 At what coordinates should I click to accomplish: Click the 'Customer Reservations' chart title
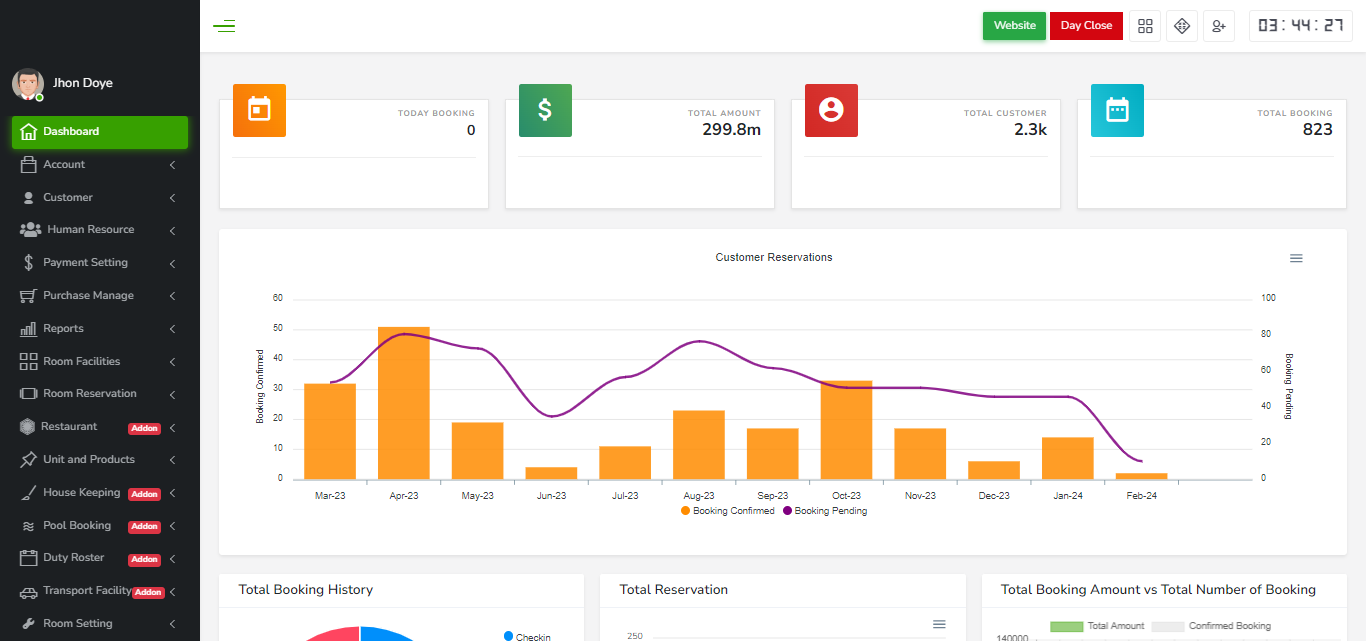774,258
